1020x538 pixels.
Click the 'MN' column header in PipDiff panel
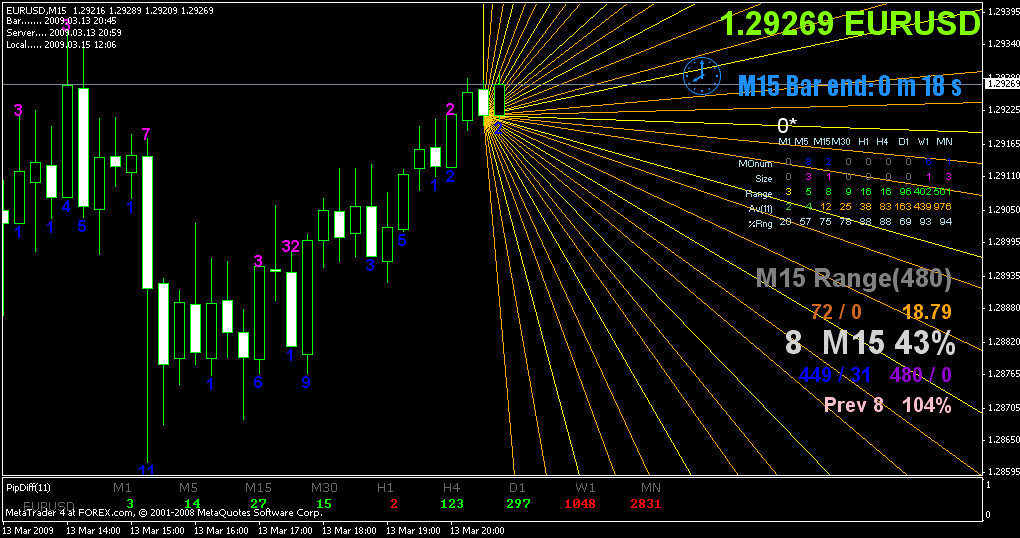tap(651, 487)
